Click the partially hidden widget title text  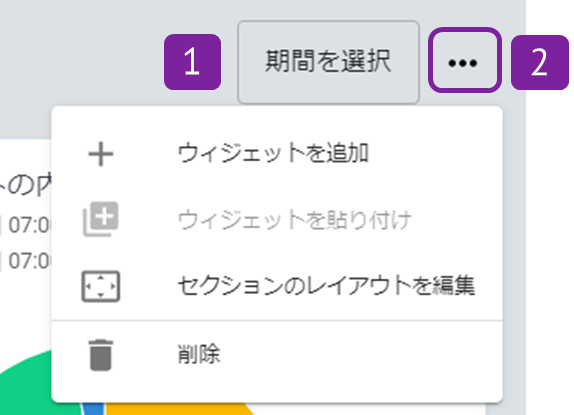point(26,186)
